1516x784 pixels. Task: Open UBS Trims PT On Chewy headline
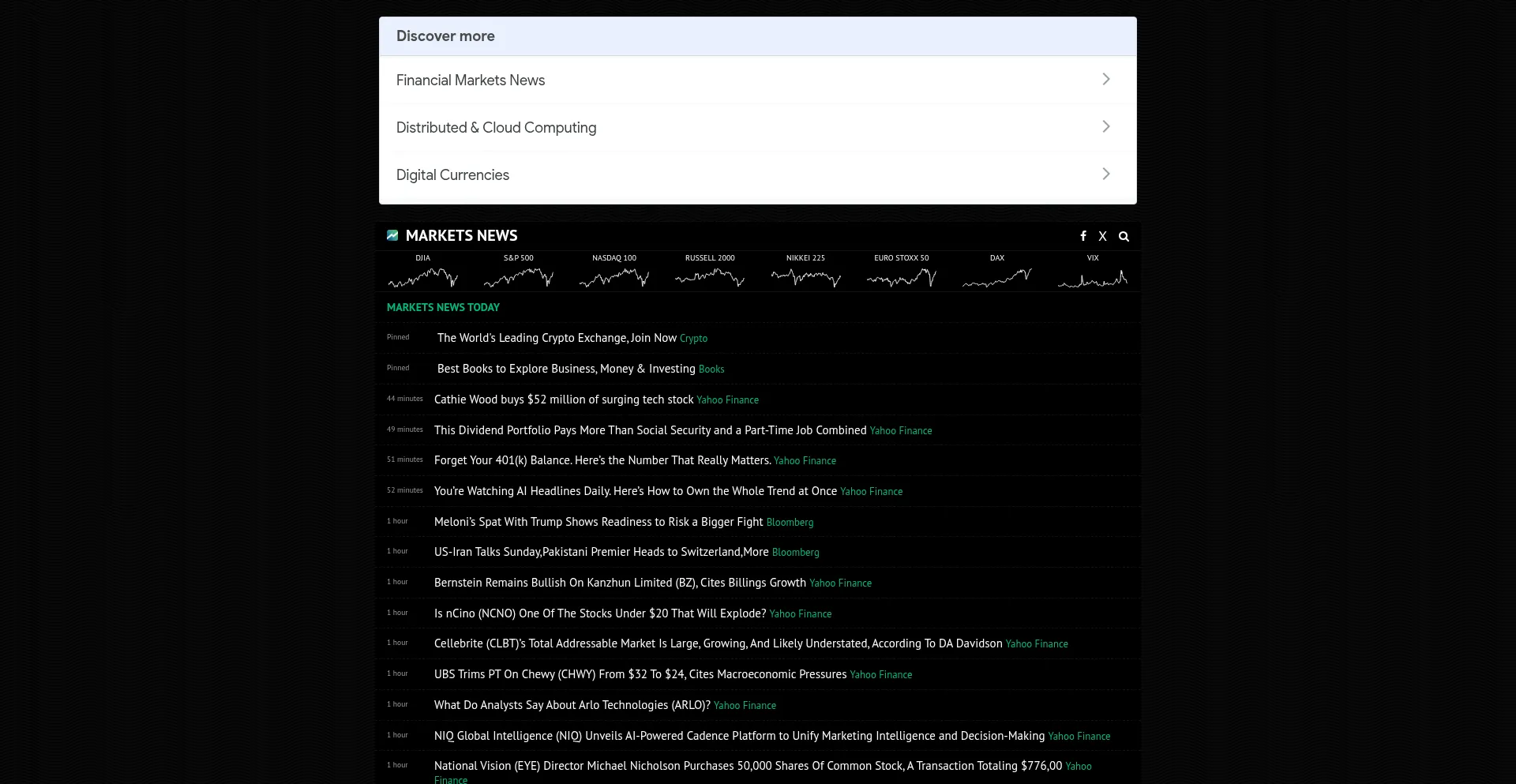click(640, 674)
